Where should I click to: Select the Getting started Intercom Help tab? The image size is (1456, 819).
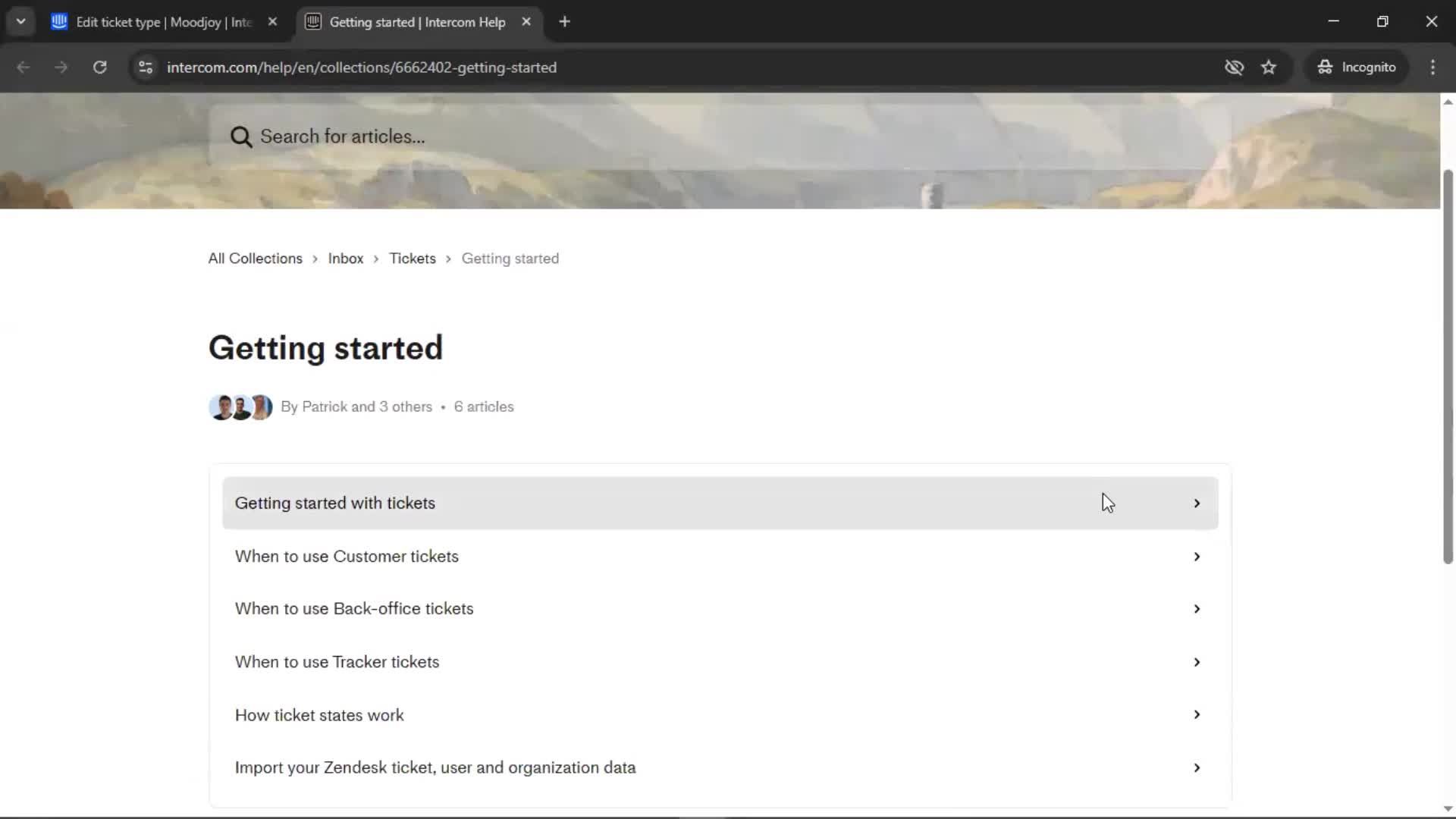(418, 22)
